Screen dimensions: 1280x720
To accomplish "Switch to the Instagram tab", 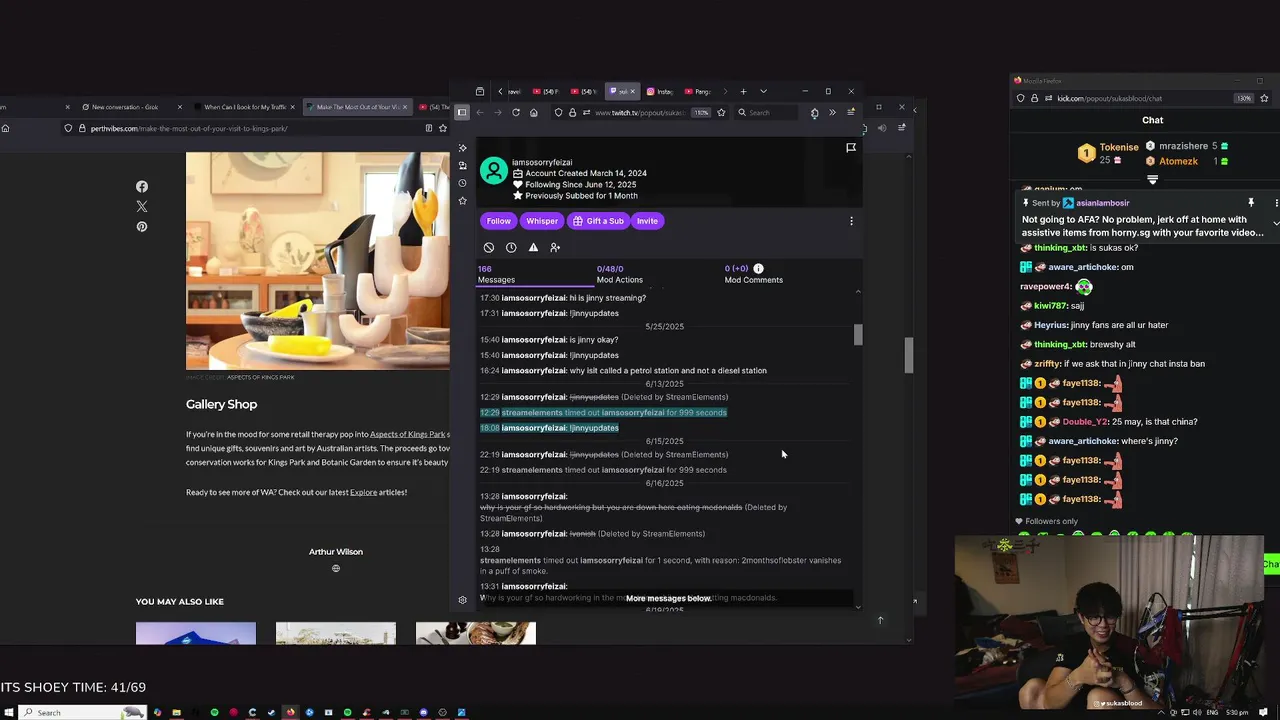I will point(660,92).
